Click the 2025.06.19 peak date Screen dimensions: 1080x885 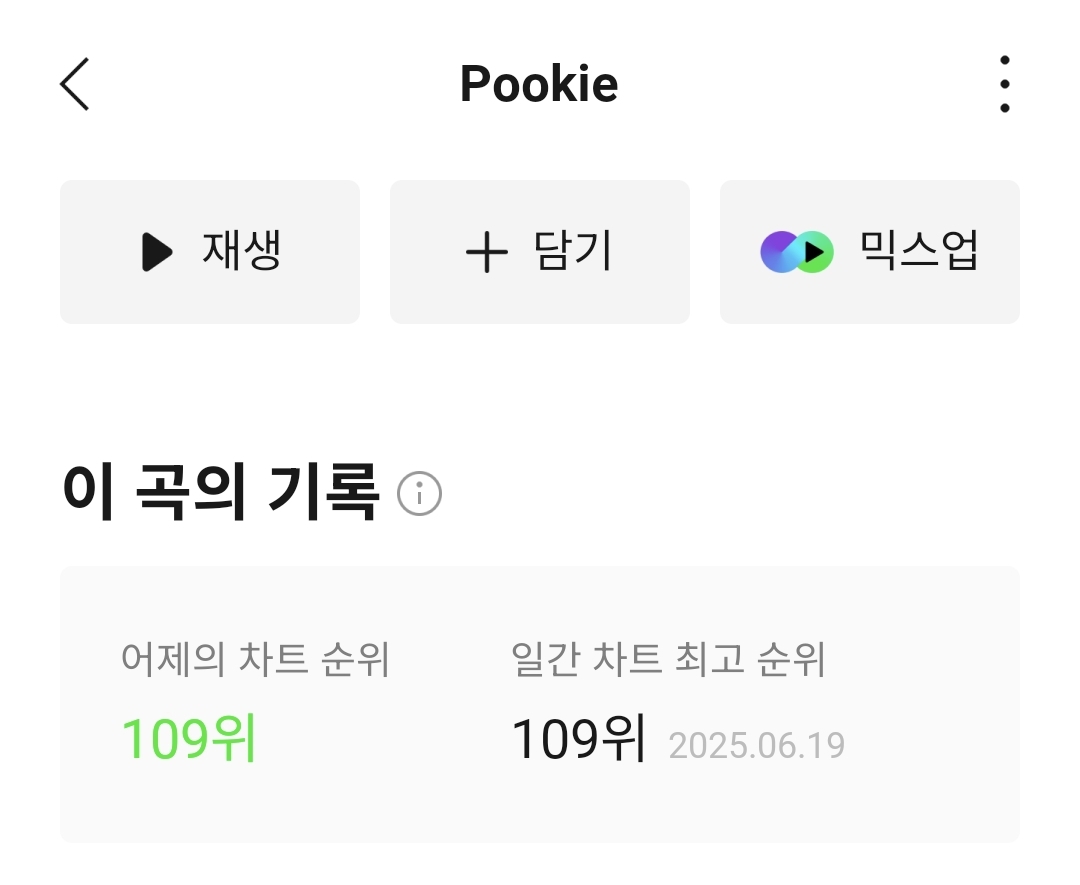[756, 746]
